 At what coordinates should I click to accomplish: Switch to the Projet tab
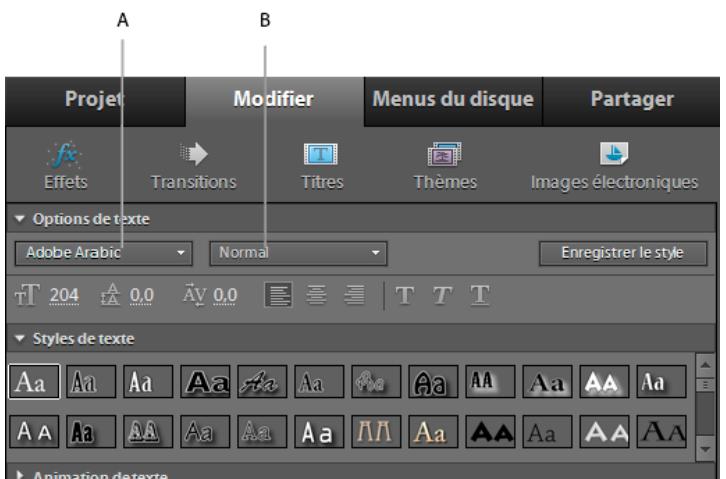pyautogui.click(x=95, y=101)
